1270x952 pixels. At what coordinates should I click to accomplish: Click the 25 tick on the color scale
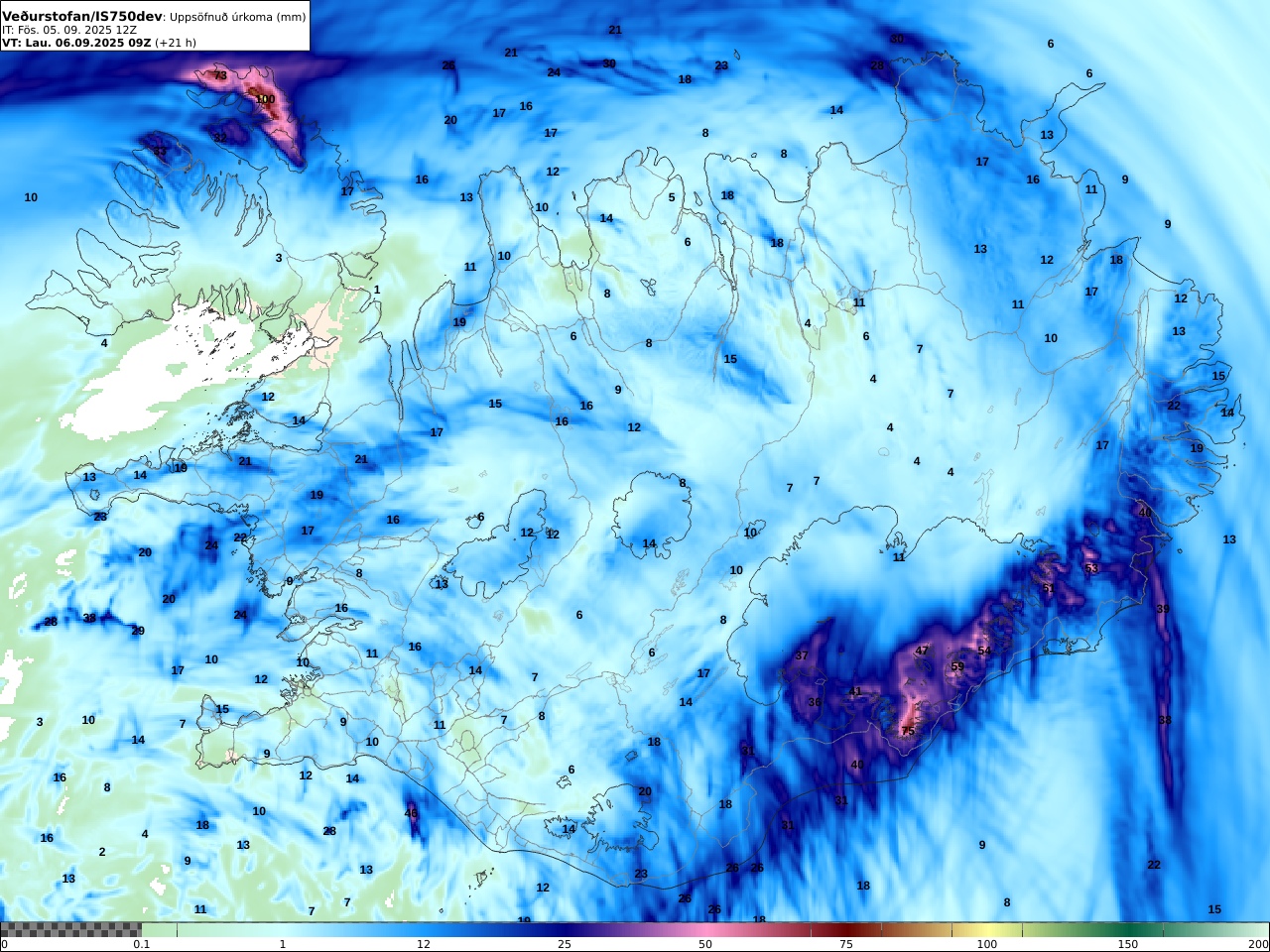(565, 944)
